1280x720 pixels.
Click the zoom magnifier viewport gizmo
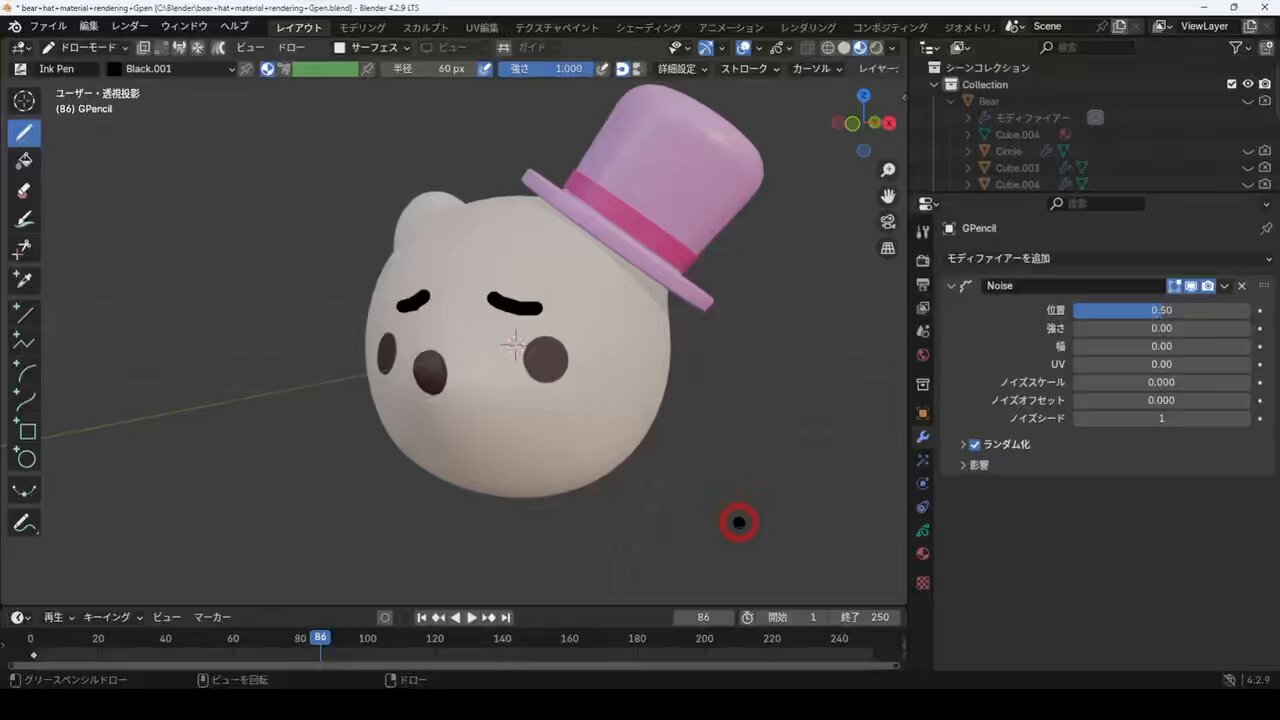pyautogui.click(x=888, y=170)
